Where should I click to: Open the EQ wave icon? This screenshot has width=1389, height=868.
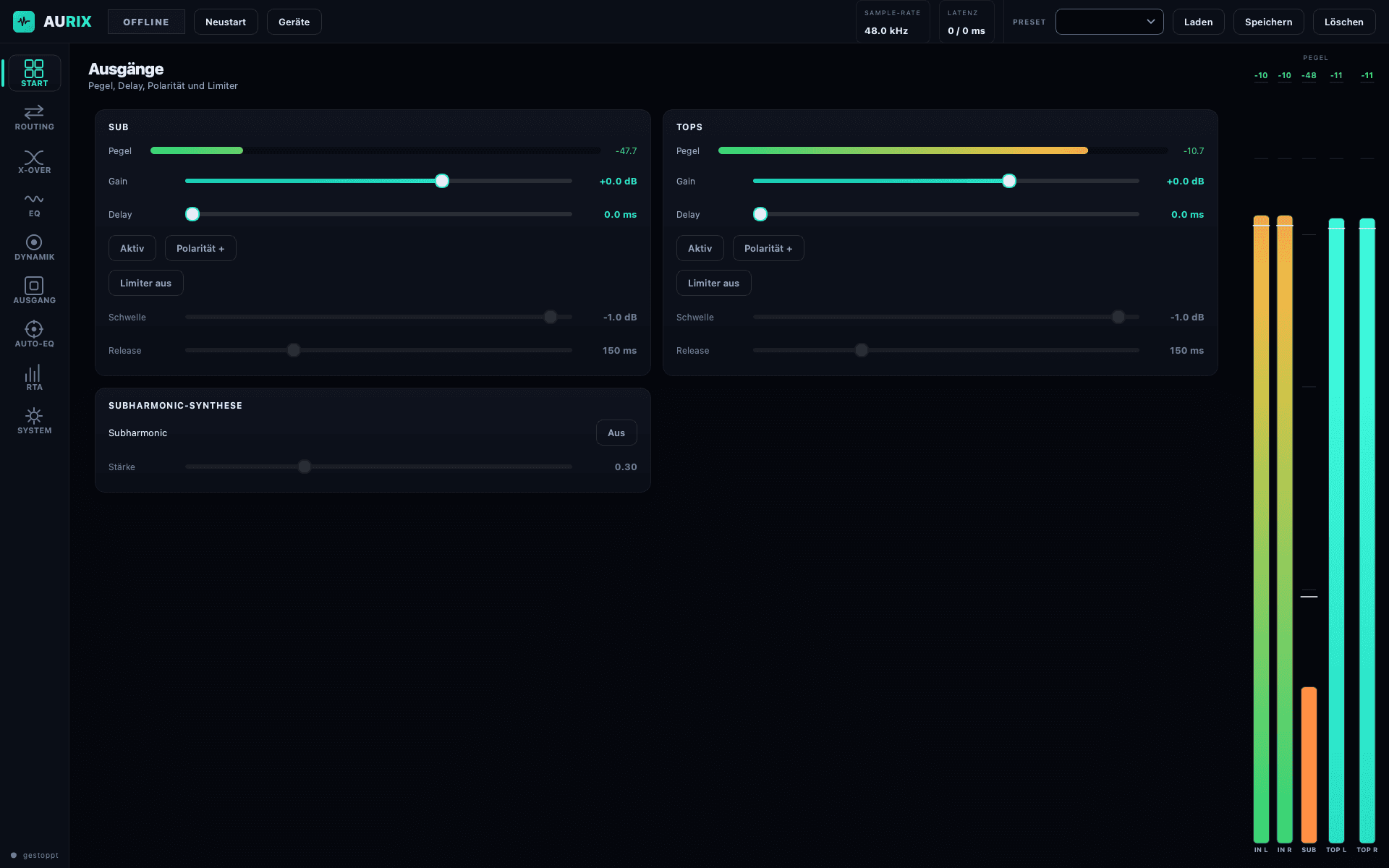[x=34, y=199]
